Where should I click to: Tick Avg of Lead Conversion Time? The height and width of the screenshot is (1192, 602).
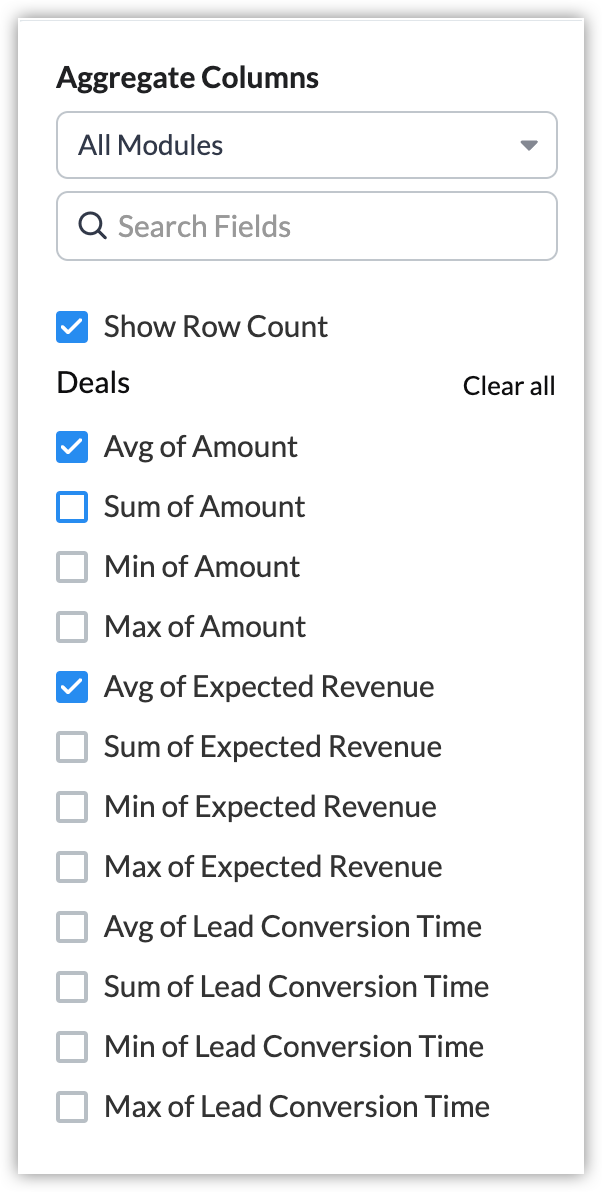pos(72,927)
